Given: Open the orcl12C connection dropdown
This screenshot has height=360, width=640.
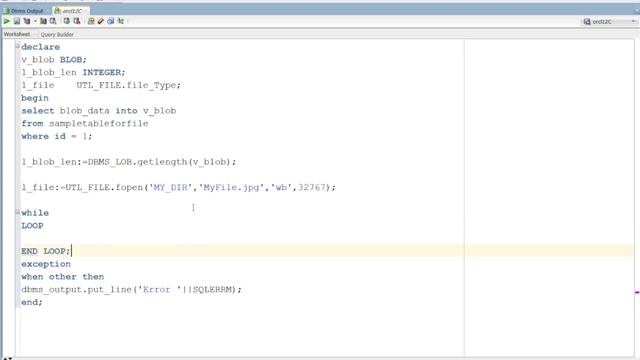Looking at the screenshot, I should pos(633,21).
